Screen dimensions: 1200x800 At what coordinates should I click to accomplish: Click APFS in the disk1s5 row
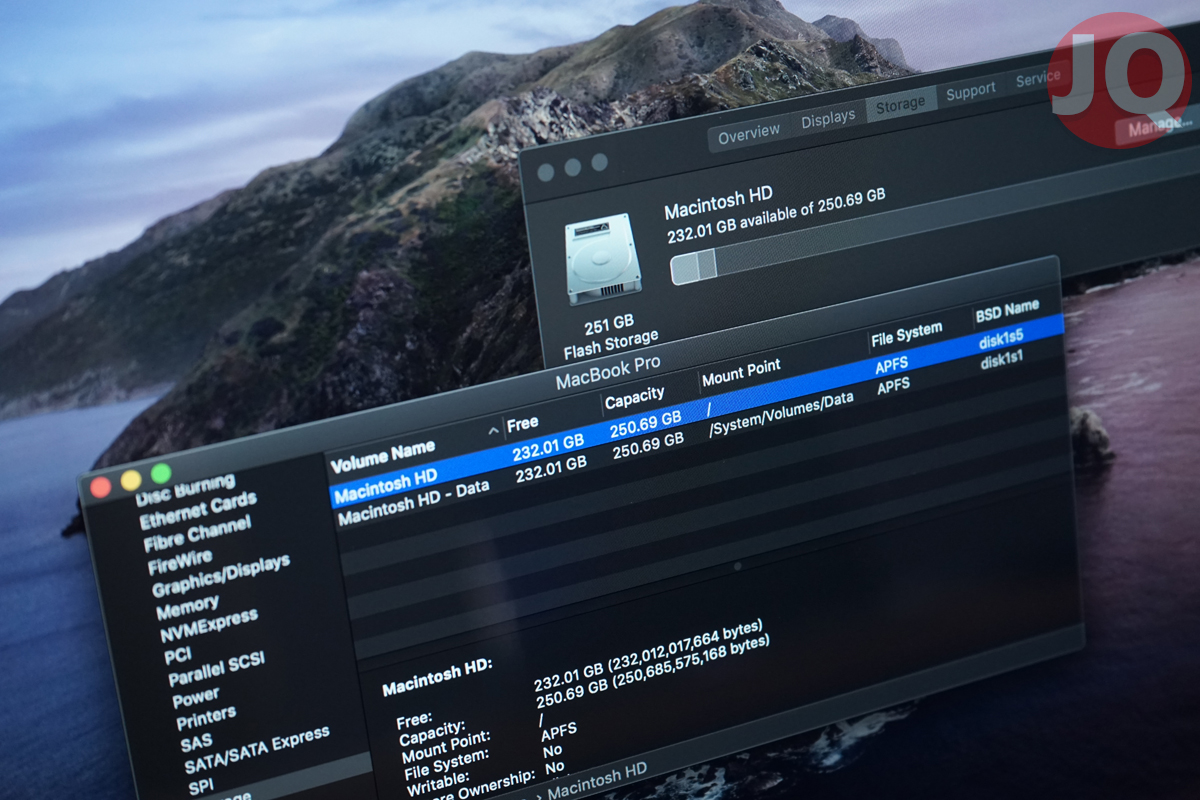(x=892, y=367)
